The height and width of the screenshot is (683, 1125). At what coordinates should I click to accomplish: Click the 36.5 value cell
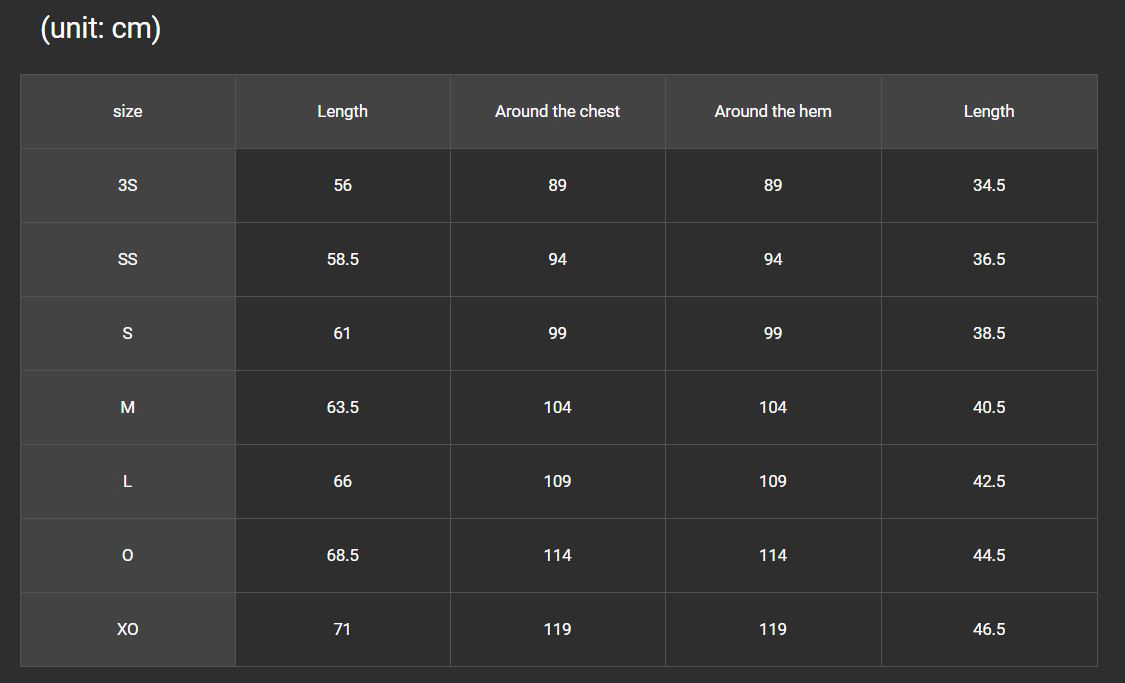989,259
